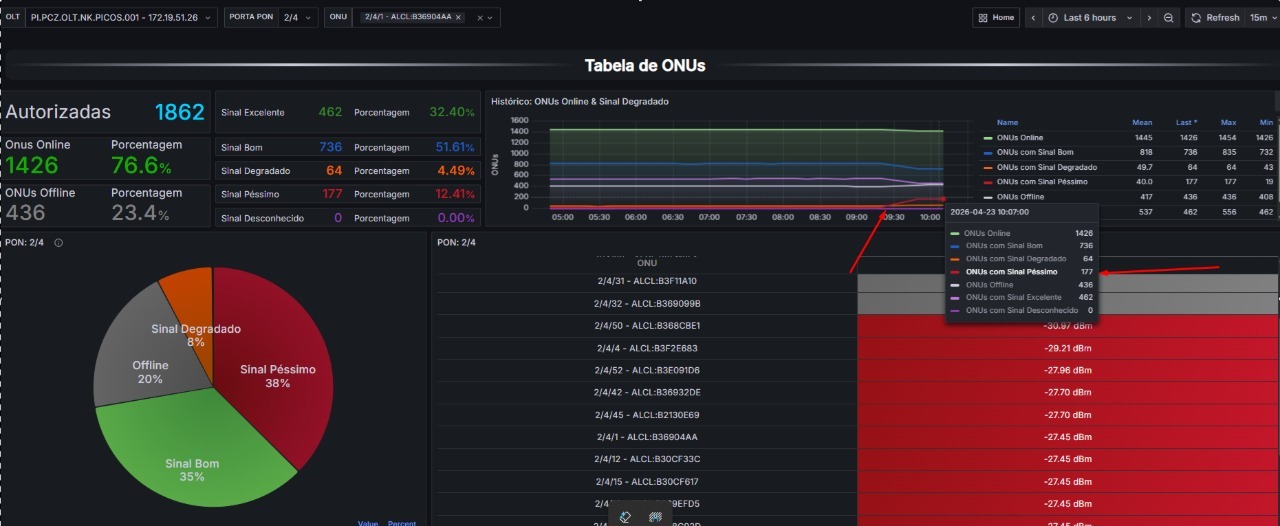Select table row 2/4/1 - ALCL:B36904AA
1280x526 pixels.
click(646, 437)
